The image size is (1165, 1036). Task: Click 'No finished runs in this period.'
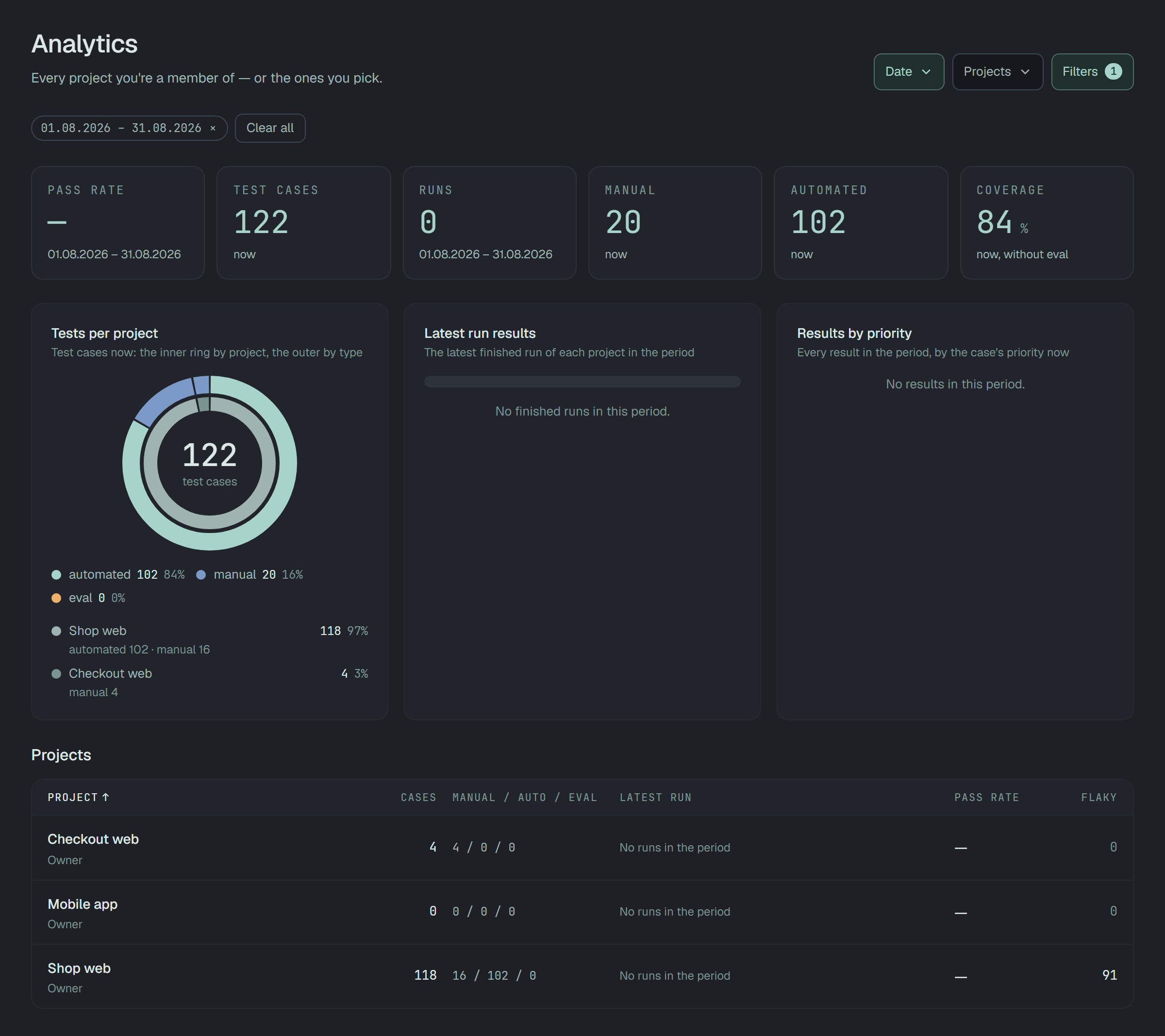582,412
